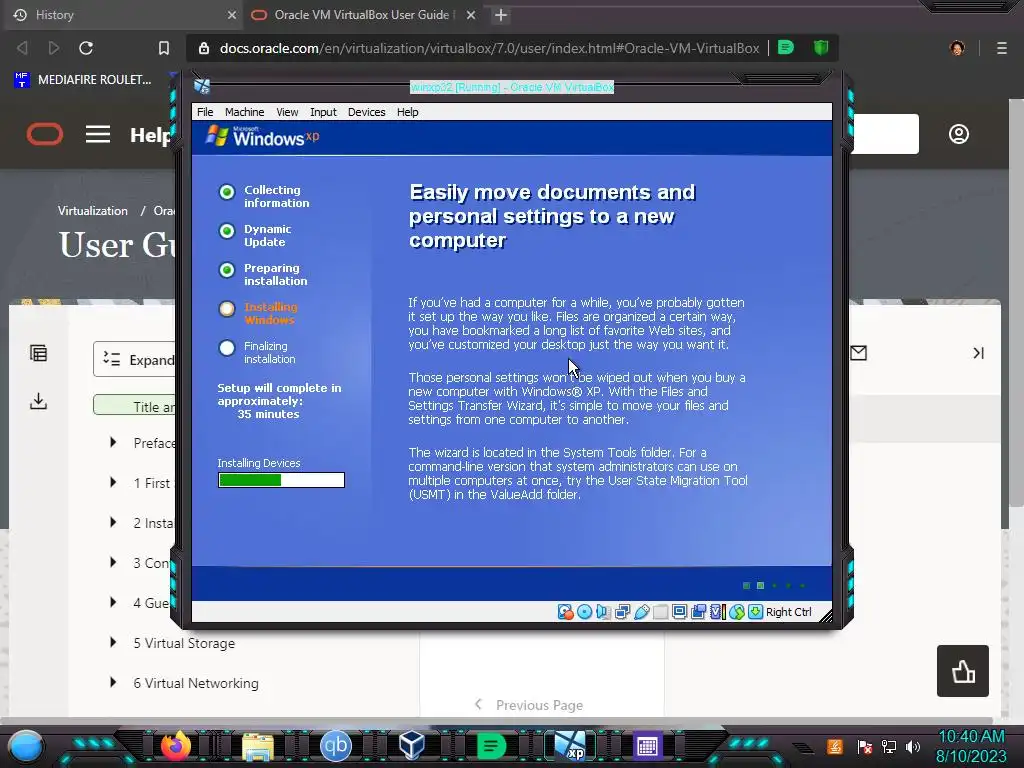The width and height of the screenshot is (1024, 768).
Task: Click the browser reload button
Action: click(x=86, y=48)
